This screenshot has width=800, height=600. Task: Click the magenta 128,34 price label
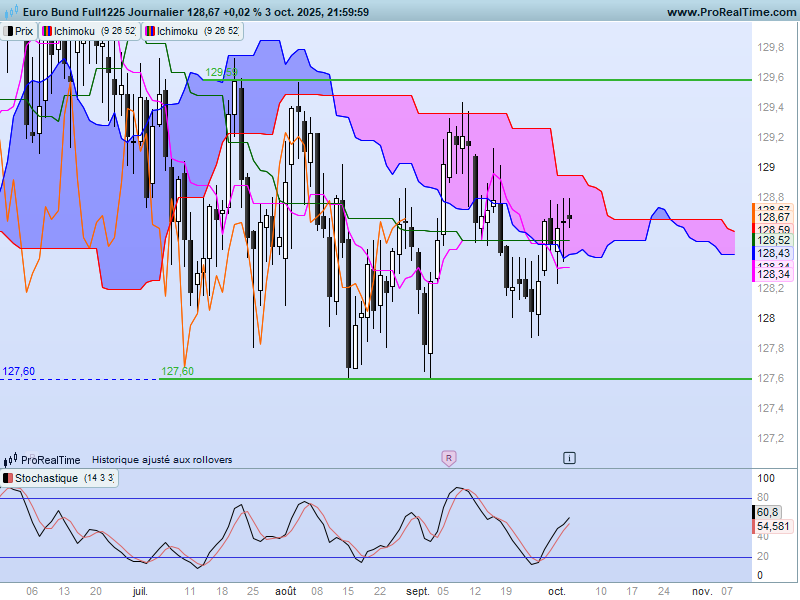click(773, 274)
